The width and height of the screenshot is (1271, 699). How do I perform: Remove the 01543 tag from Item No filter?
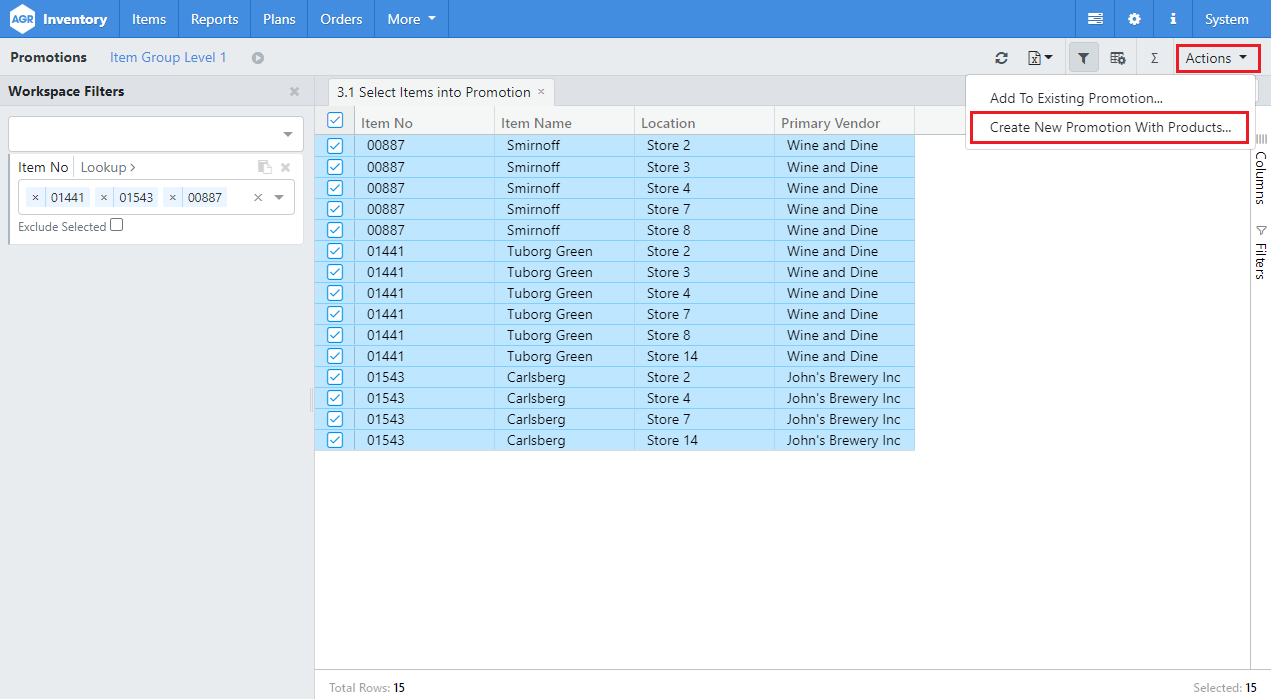tap(104, 198)
